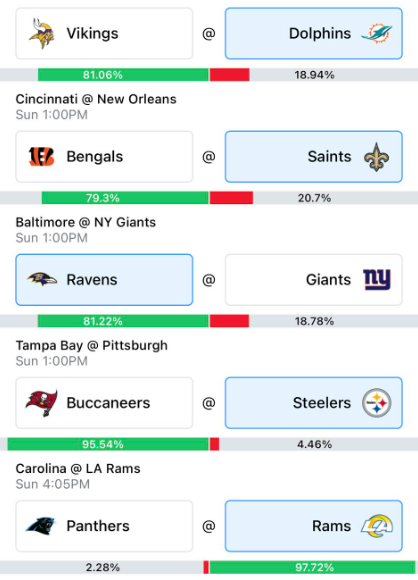Click the 81.06% green pick bar
Screen dimensions: 418x580
(x=123, y=75)
